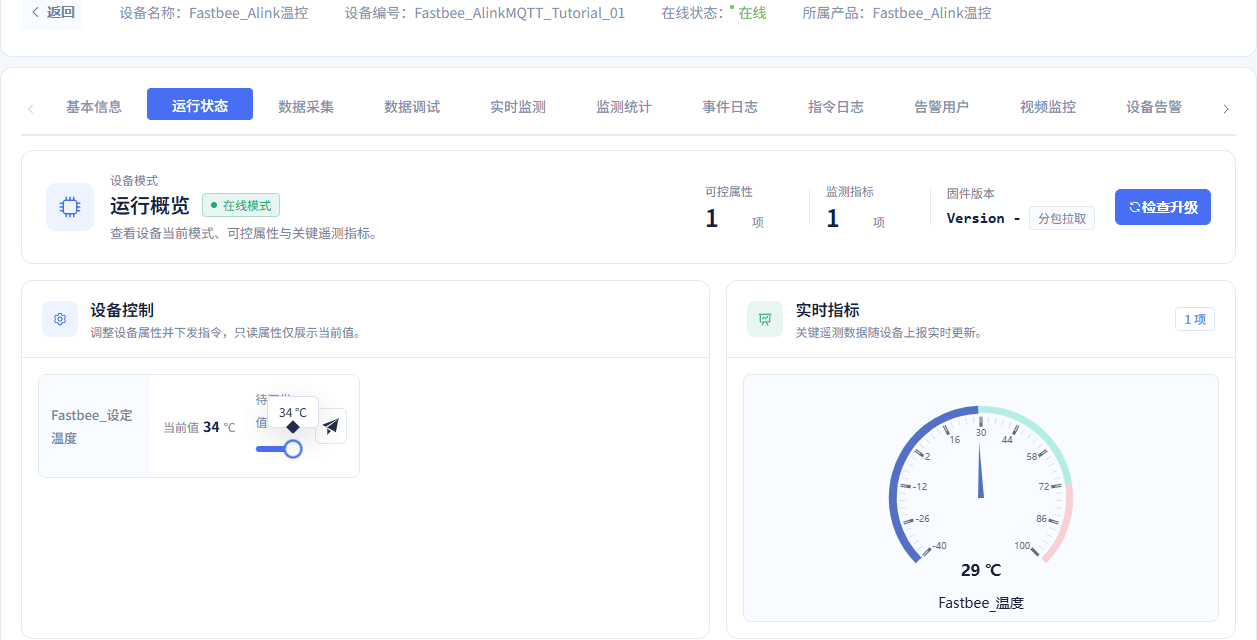Click the gear icon next to 设备控制
Viewport: 1257px width, 640px height.
point(60,319)
